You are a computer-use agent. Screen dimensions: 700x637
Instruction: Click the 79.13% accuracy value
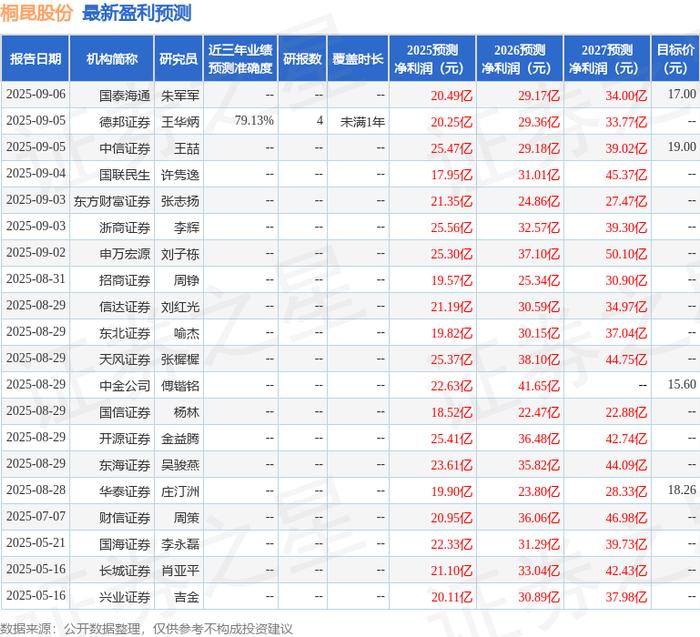coord(254,121)
